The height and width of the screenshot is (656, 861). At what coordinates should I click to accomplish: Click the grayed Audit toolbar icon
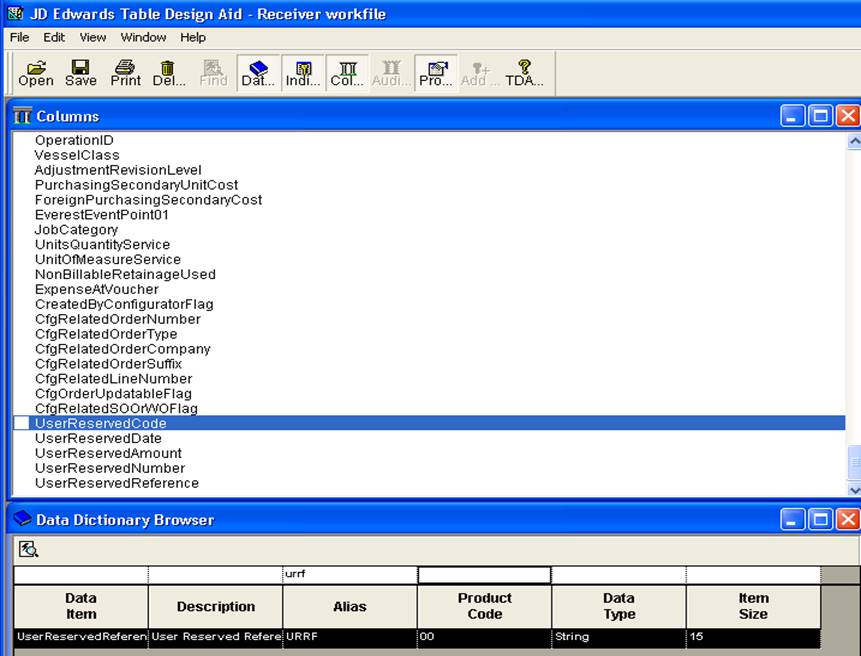click(x=391, y=73)
